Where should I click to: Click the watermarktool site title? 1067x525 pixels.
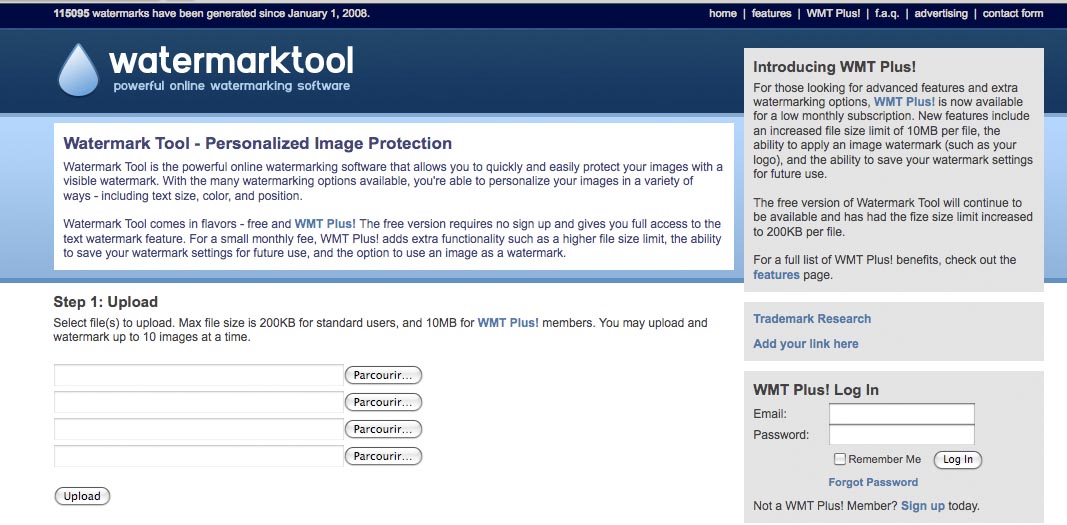pyautogui.click(x=231, y=61)
